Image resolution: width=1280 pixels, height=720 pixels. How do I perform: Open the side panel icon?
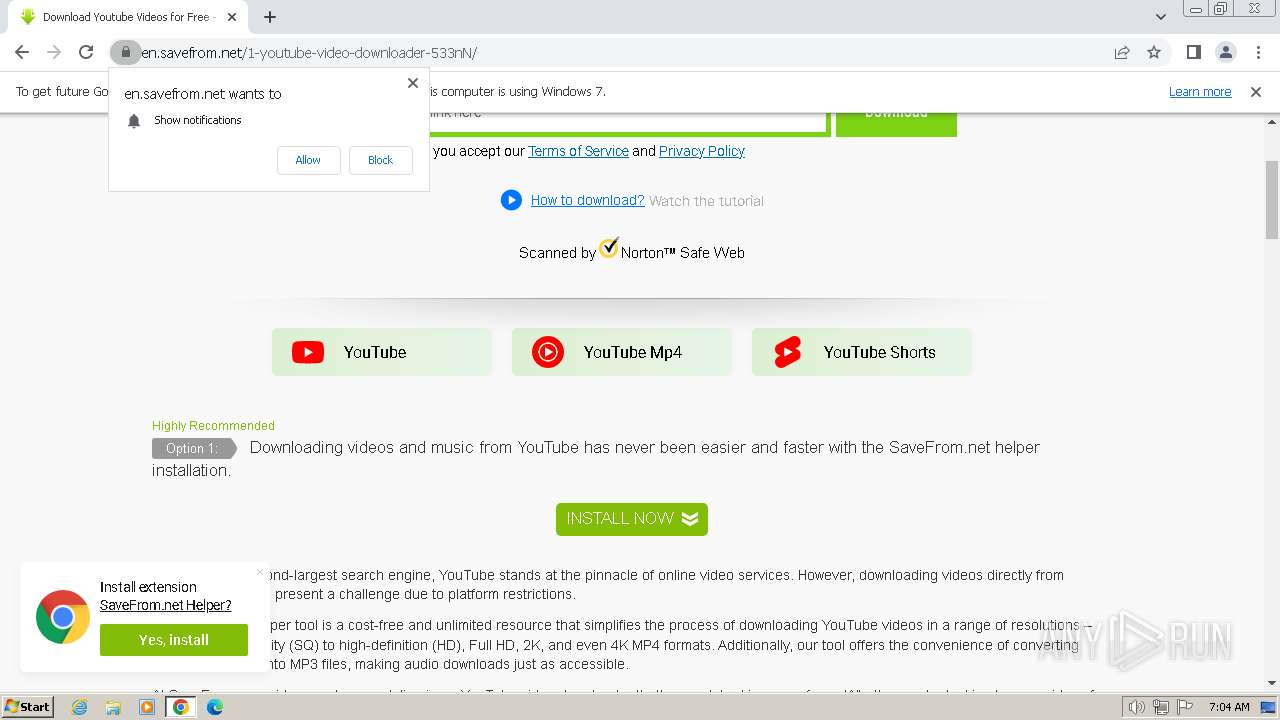click(x=1193, y=53)
